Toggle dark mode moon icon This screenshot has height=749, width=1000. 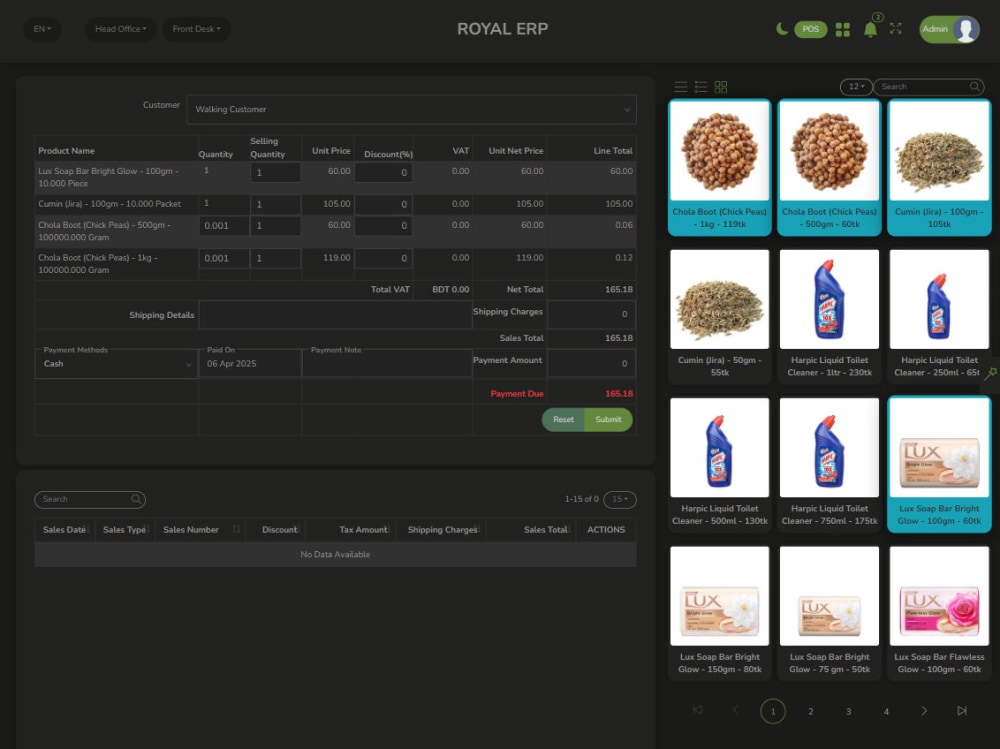point(781,29)
